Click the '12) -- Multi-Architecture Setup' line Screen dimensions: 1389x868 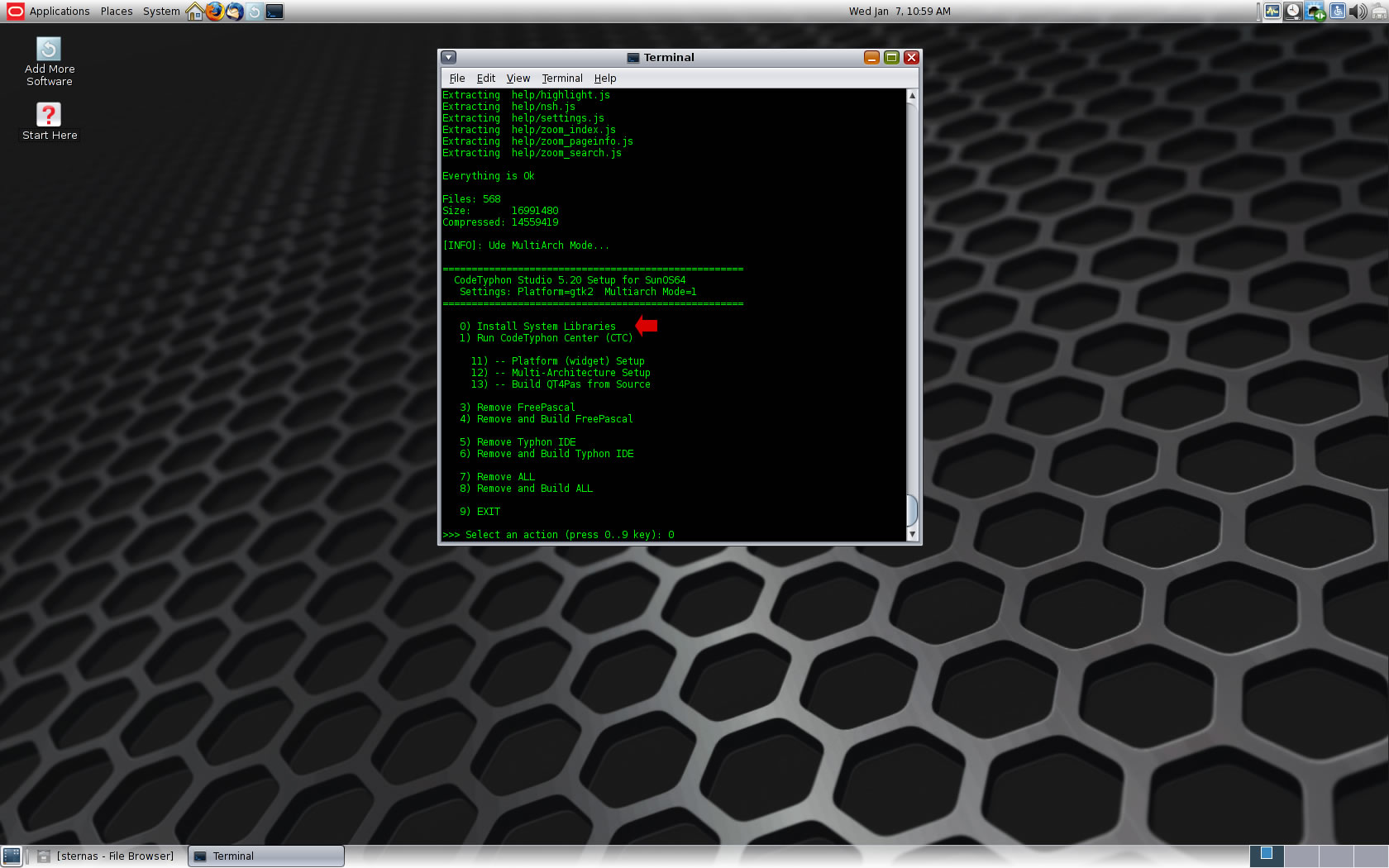point(561,373)
